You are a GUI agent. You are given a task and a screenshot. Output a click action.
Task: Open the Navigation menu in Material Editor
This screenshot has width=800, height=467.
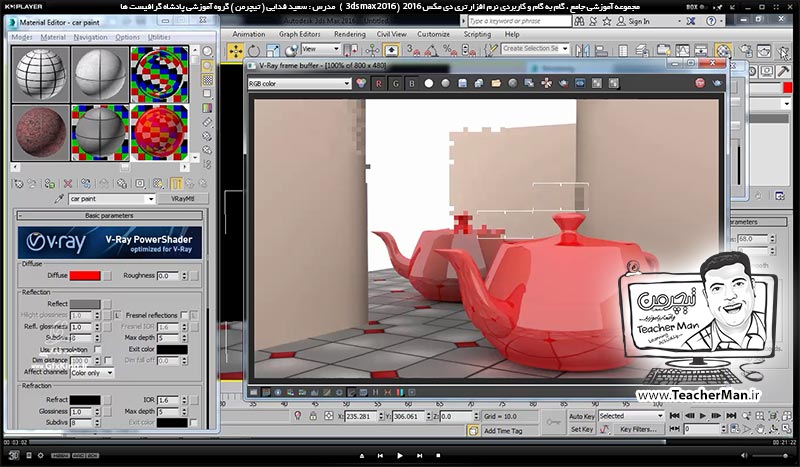(x=90, y=37)
